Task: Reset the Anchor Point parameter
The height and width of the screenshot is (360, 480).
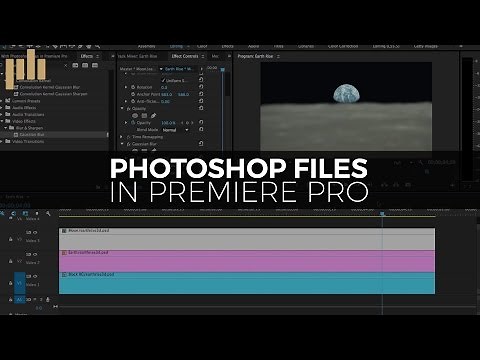Action: [201, 94]
